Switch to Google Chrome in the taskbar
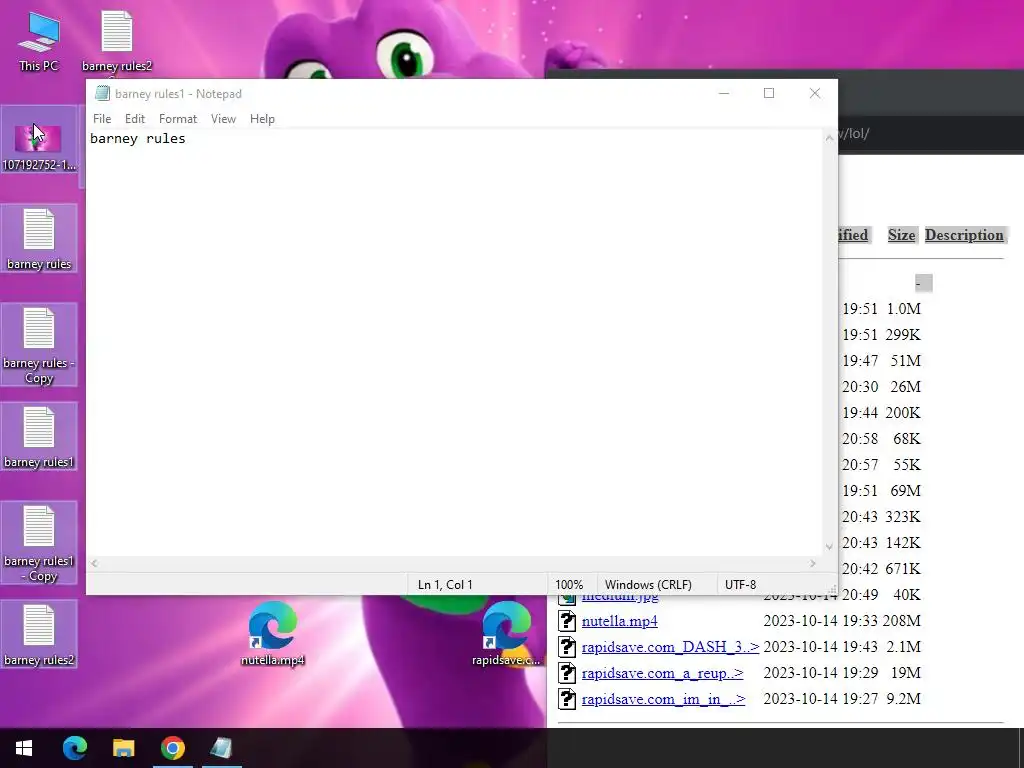This screenshot has width=1024, height=768. pyautogui.click(x=172, y=748)
